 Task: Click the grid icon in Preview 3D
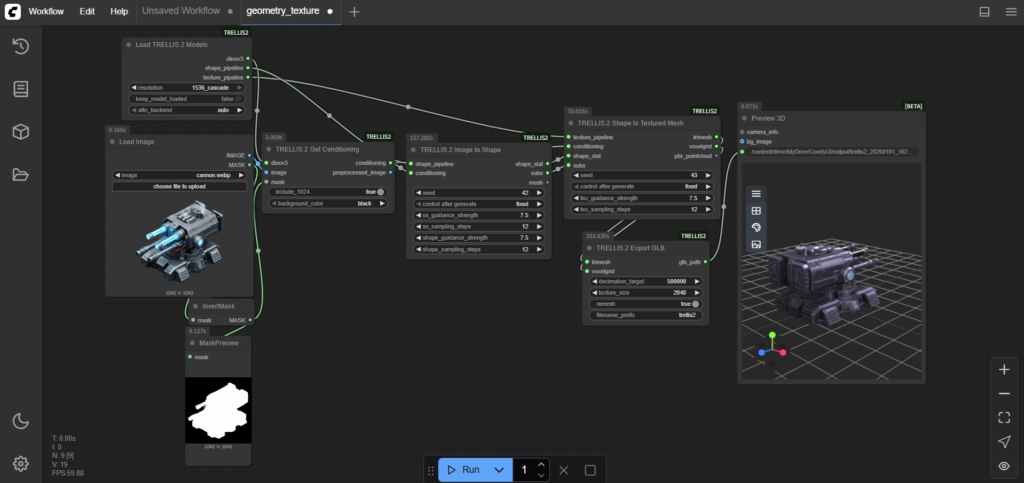[756, 210]
